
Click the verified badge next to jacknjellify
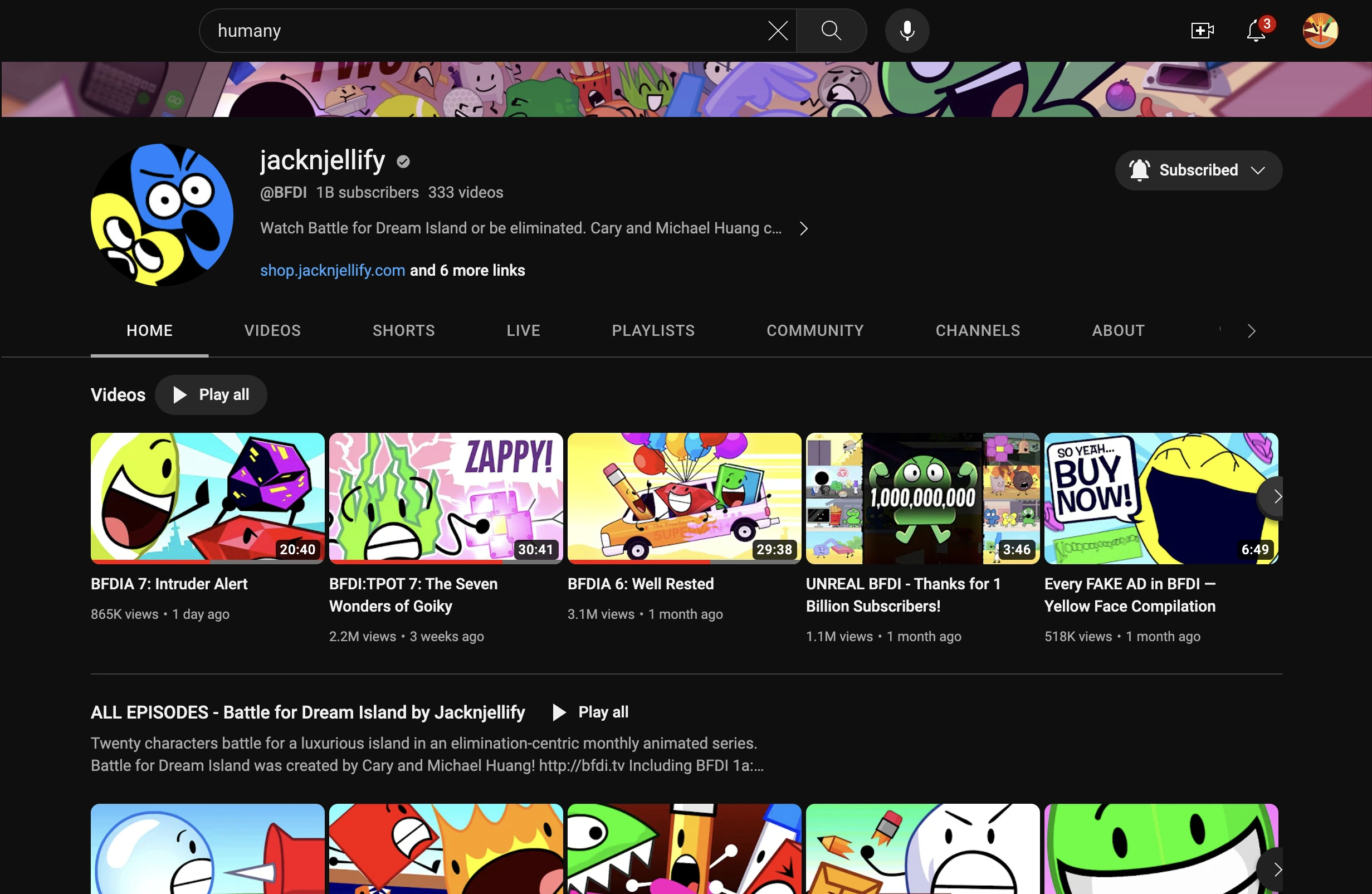[402, 161]
